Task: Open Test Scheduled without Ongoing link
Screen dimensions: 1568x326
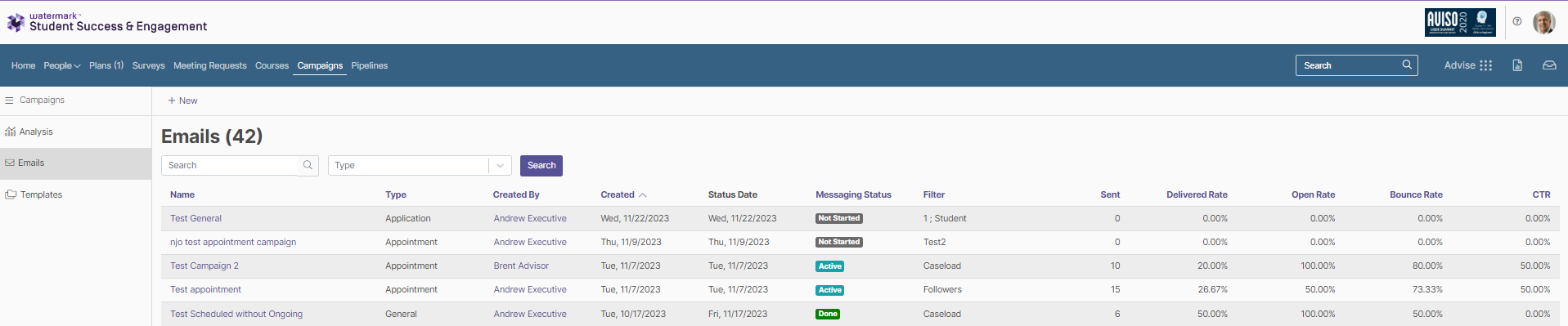Action: coord(236,314)
